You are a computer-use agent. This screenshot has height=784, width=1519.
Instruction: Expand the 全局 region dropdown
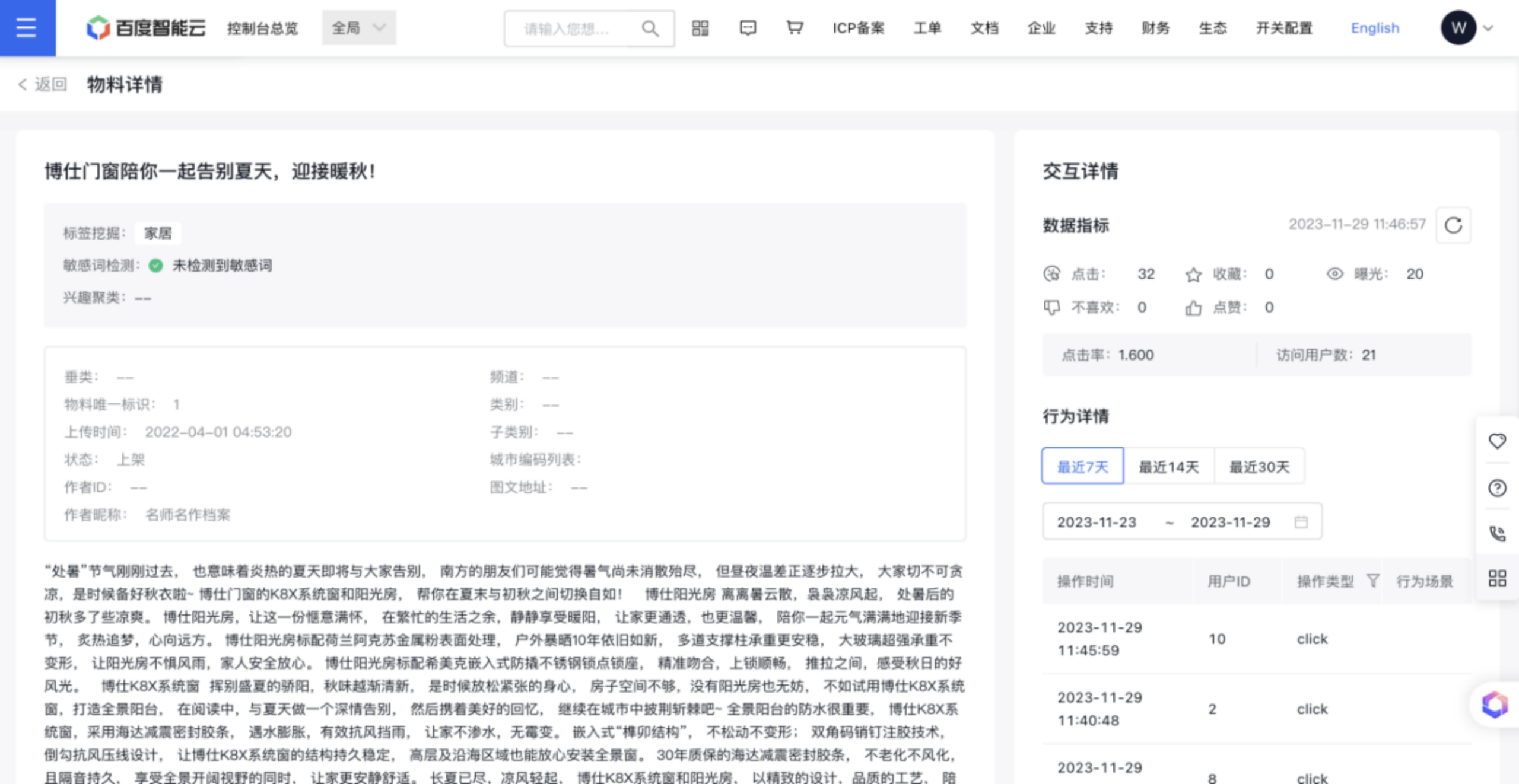pos(359,28)
